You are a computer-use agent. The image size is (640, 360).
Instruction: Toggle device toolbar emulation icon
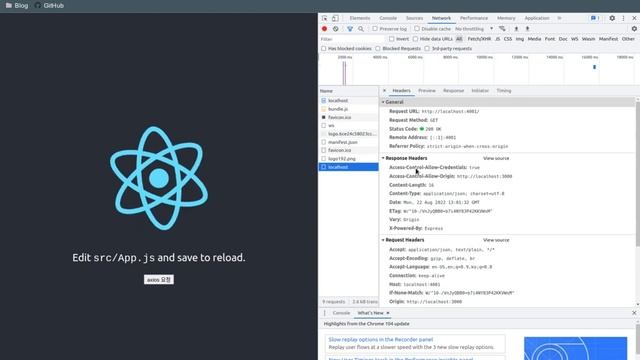(335, 18)
